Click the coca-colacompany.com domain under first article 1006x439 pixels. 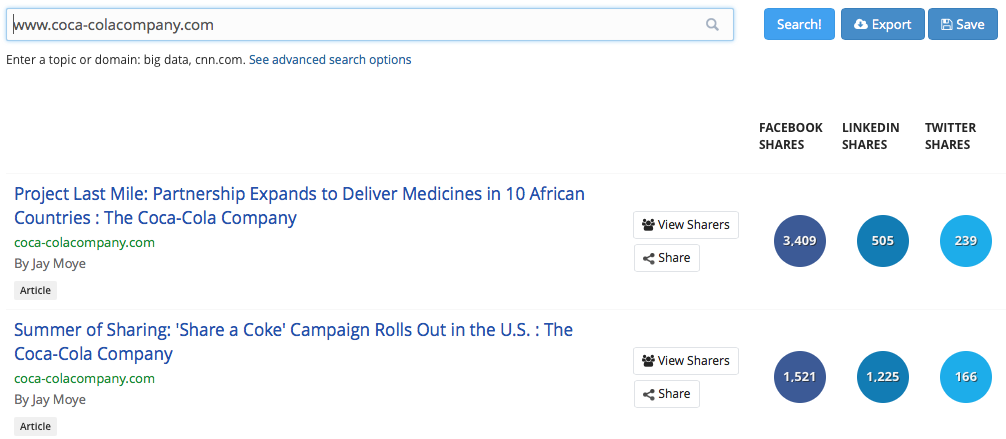(85, 242)
